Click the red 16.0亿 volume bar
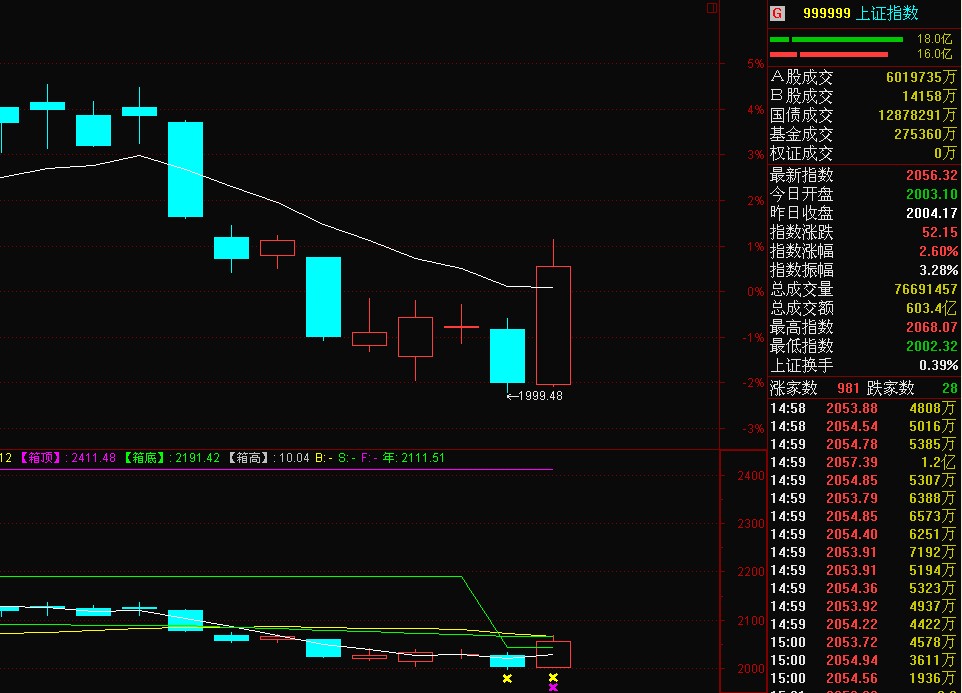The height and width of the screenshot is (693, 962). pyautogui.click(x=829, y=54)
